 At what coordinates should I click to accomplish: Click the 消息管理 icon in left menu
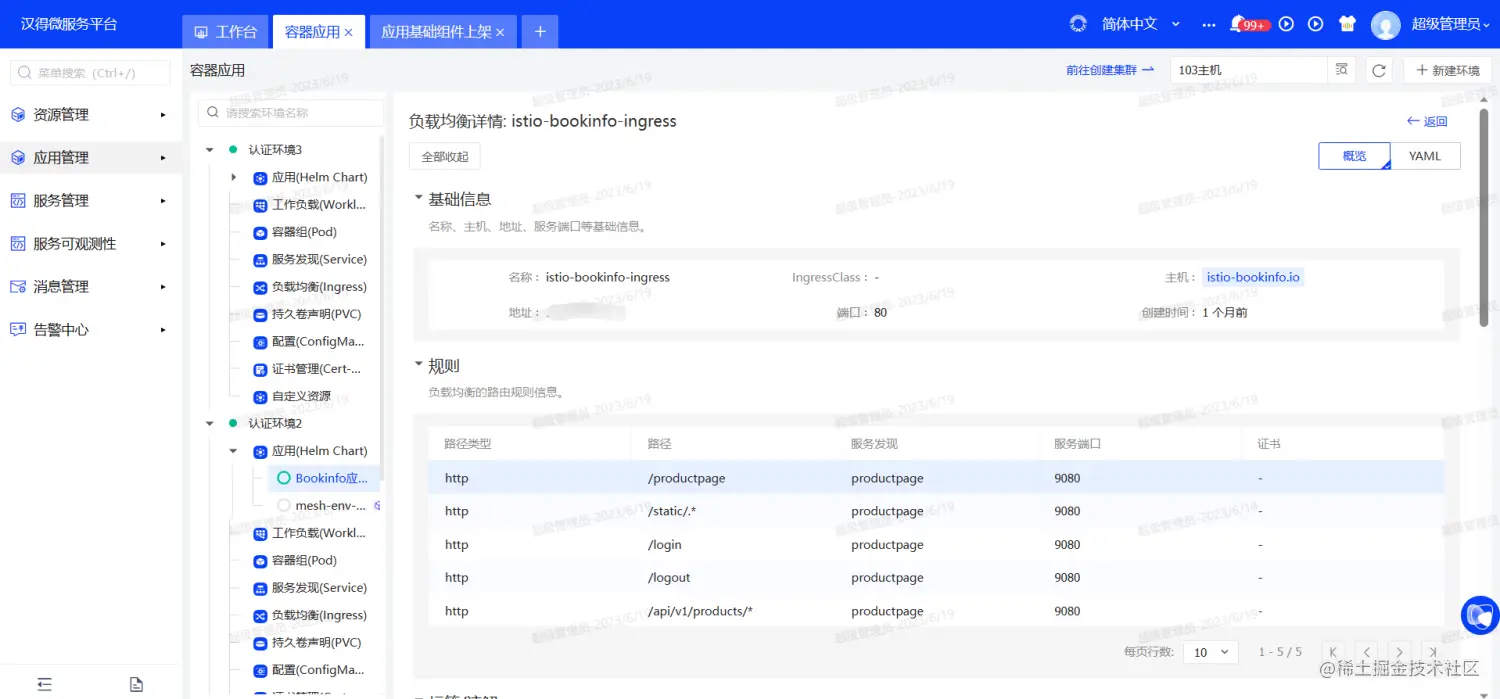(18, 287)
